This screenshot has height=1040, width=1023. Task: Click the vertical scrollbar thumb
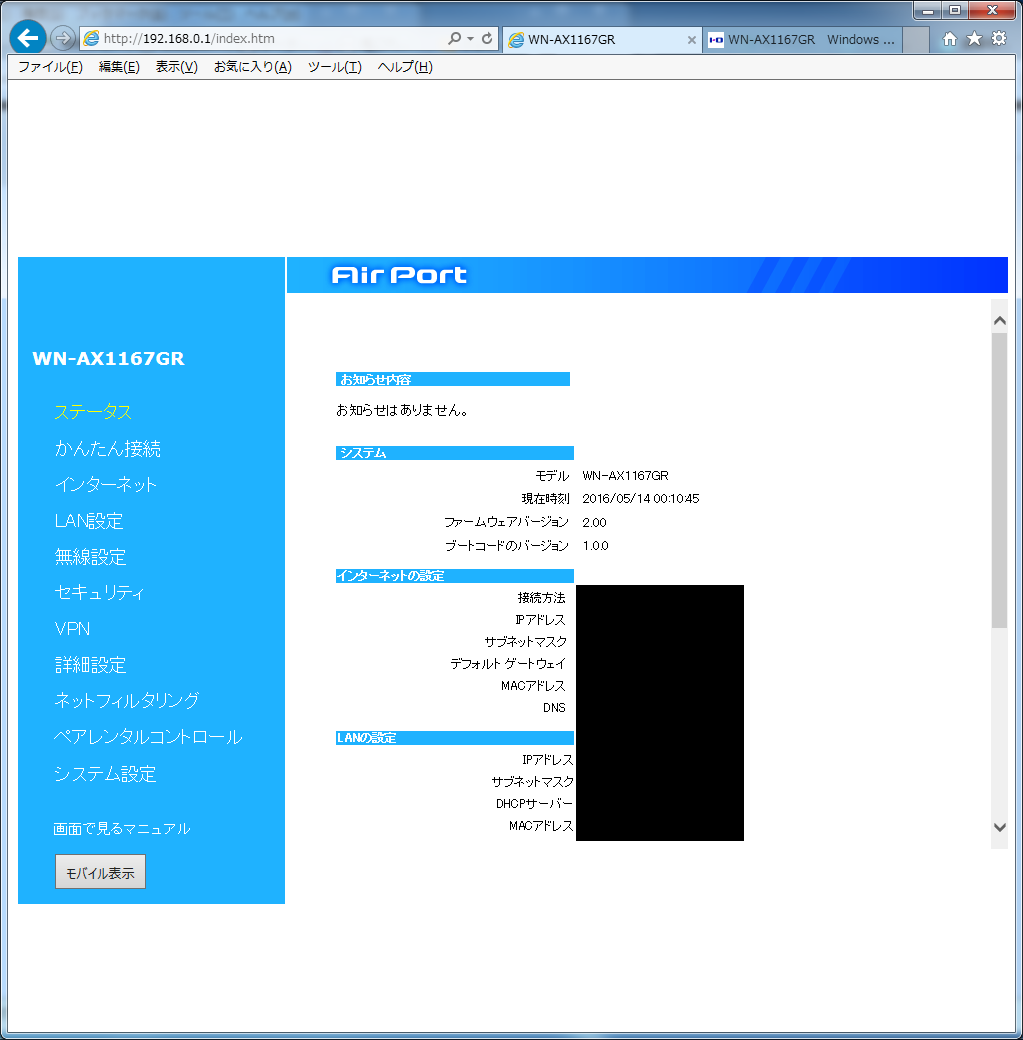point(999,480)
